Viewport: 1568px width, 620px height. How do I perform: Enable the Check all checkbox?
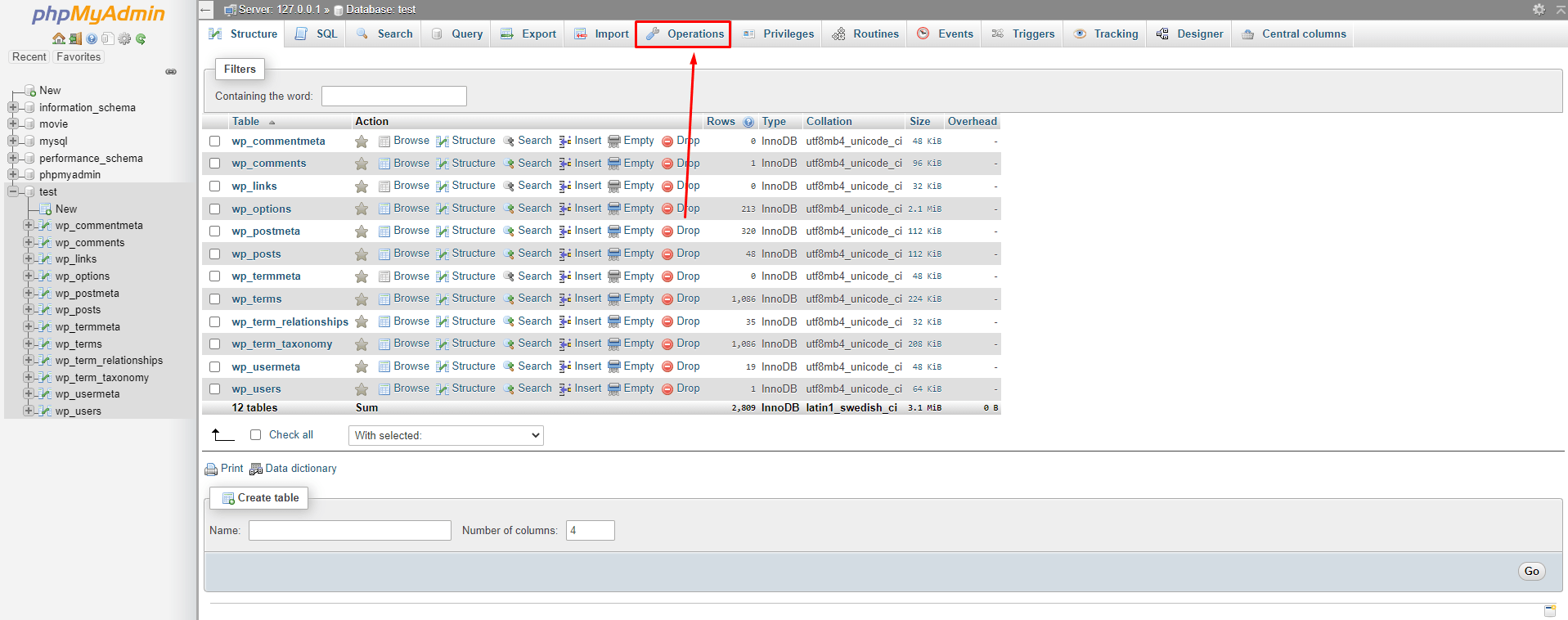click(x=255, y=435)
